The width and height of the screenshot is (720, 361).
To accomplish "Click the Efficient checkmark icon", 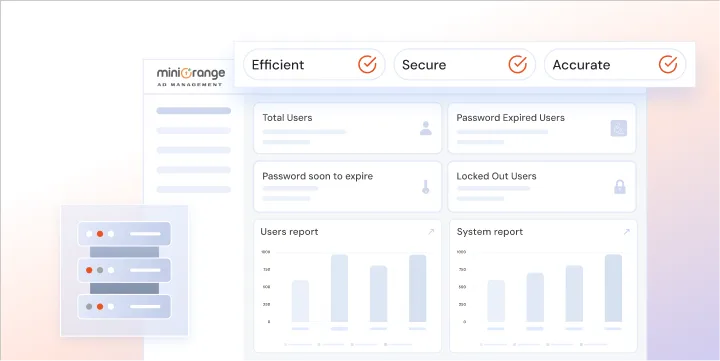I will pos(367,64).
